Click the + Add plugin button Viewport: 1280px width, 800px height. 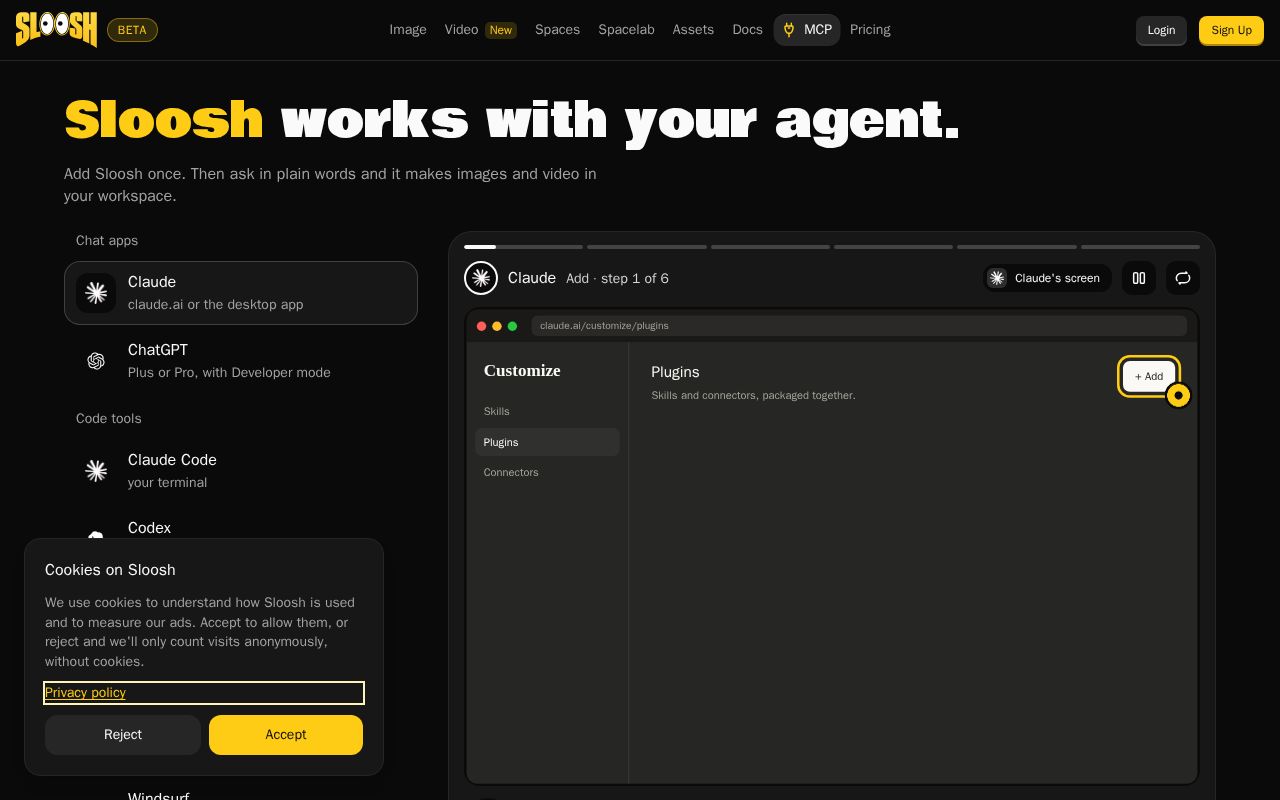(x=1149, y=376)
